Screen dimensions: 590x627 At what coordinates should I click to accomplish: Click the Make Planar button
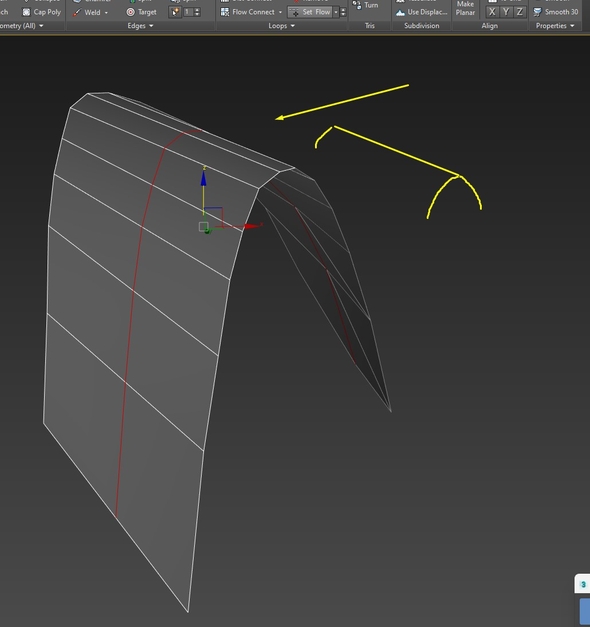click(x=465, y=8)
